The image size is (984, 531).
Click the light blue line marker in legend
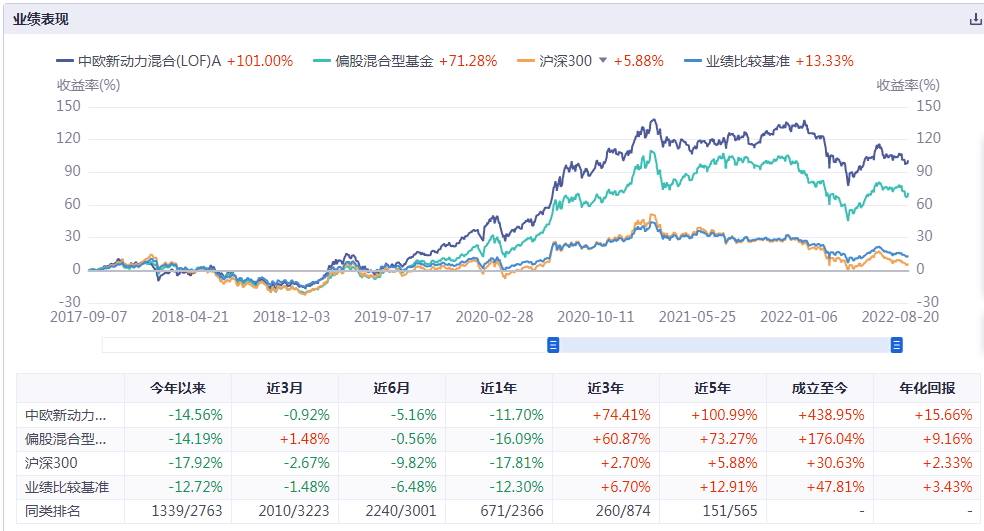coord(691,61)
